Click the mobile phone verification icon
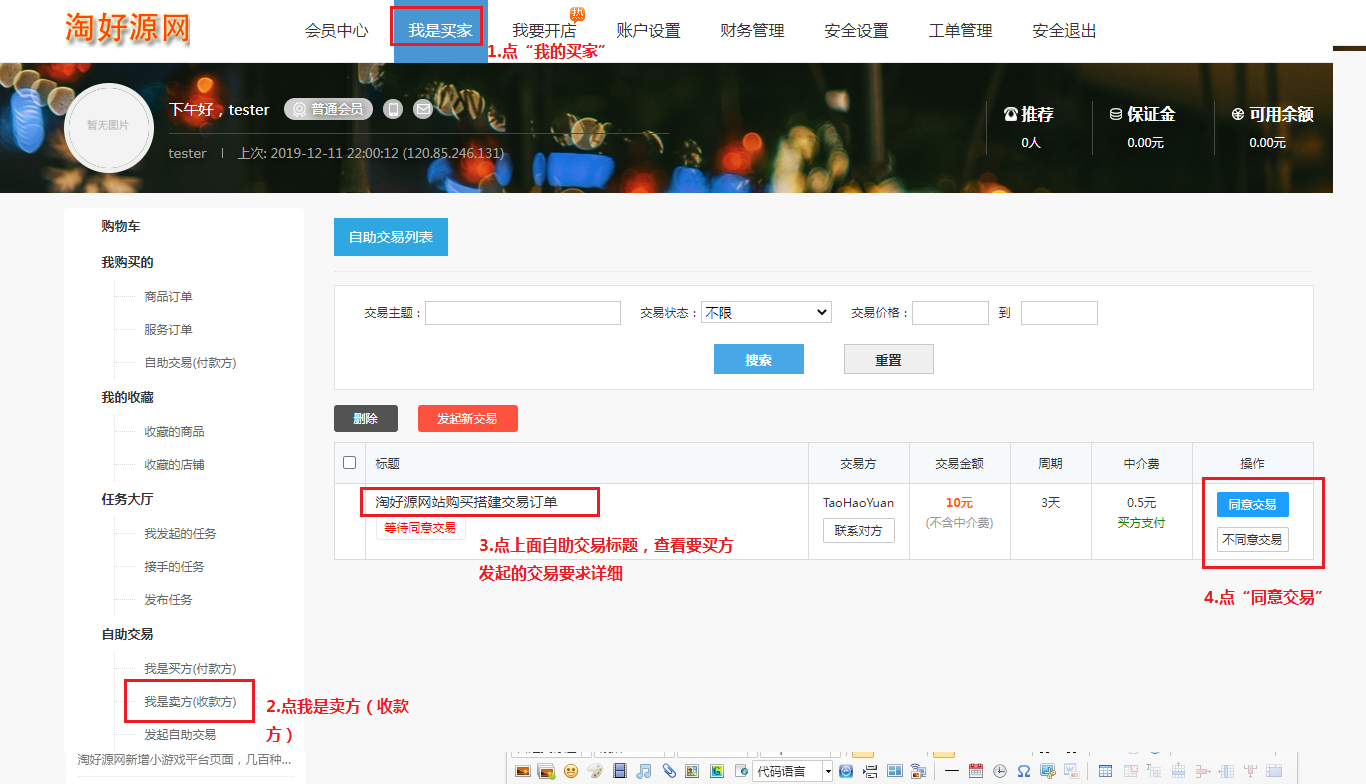The width and height of the screenshot is (1366, 784). [394, 109]
